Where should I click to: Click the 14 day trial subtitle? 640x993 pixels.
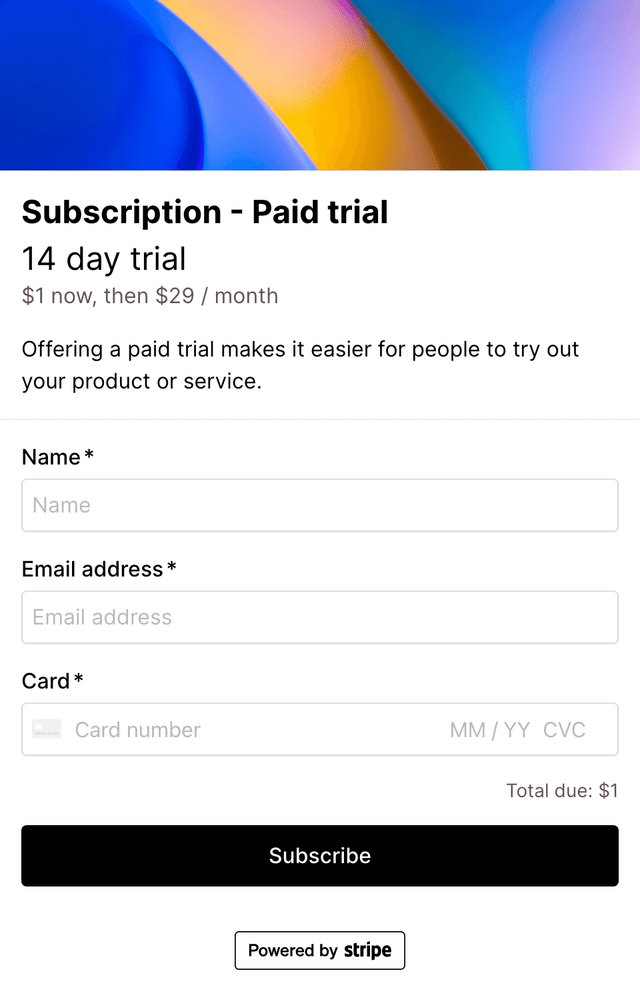click(x=104, y=259)
